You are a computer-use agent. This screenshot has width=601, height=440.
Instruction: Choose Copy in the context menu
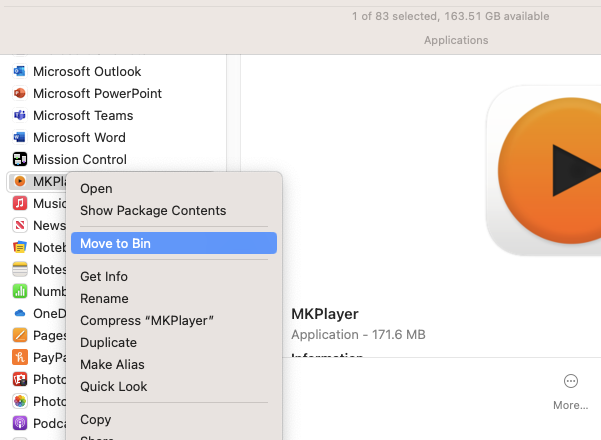coord(174,419)
